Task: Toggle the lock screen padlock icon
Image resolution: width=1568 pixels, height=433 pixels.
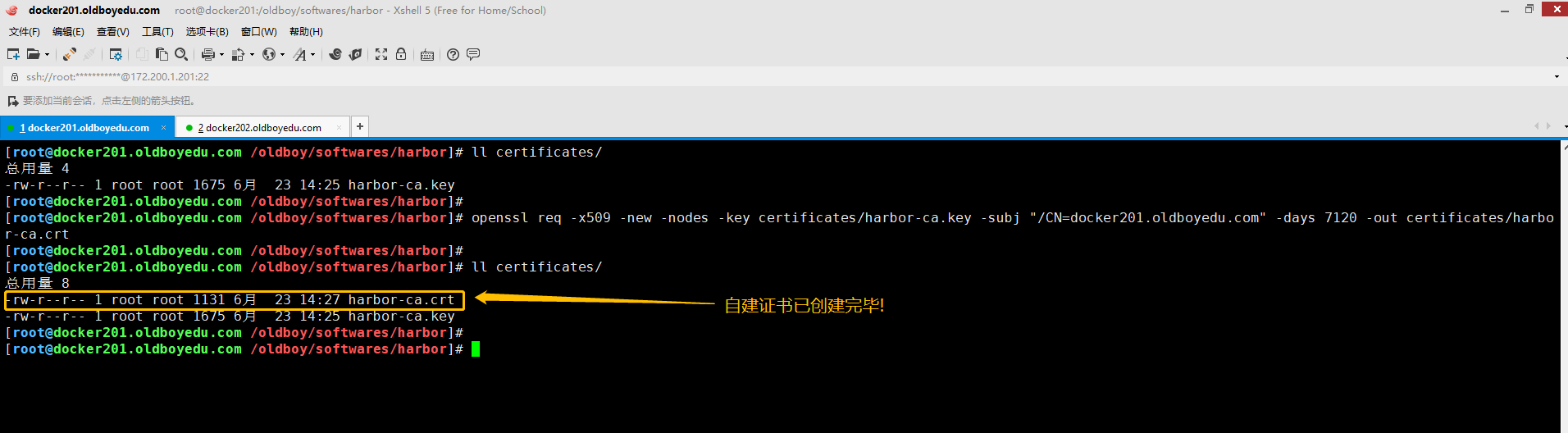Action: pos(401,54)
